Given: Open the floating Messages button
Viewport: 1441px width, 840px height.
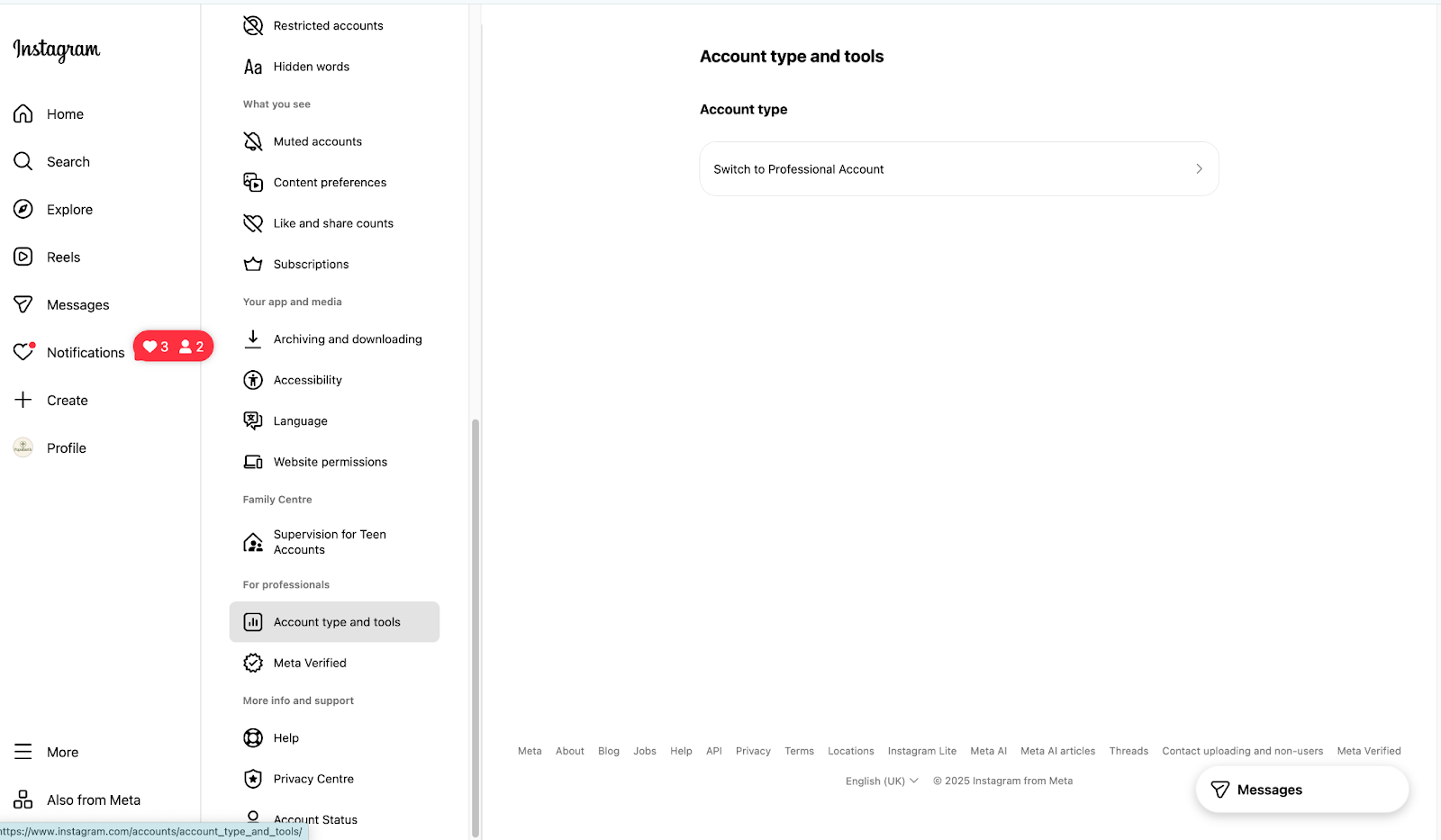Looking at the screenshot, I should tap(1302, 790).
